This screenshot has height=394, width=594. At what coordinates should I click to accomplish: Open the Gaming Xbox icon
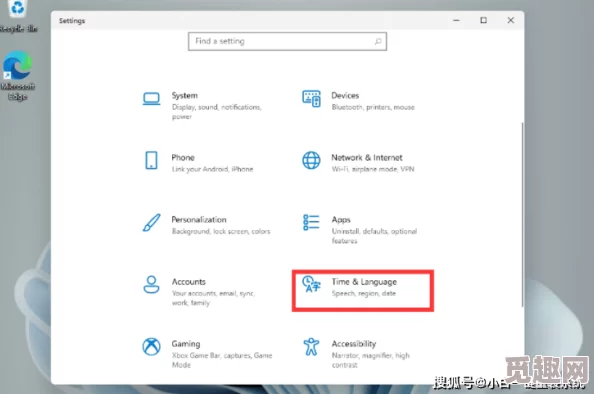[151, 347]
